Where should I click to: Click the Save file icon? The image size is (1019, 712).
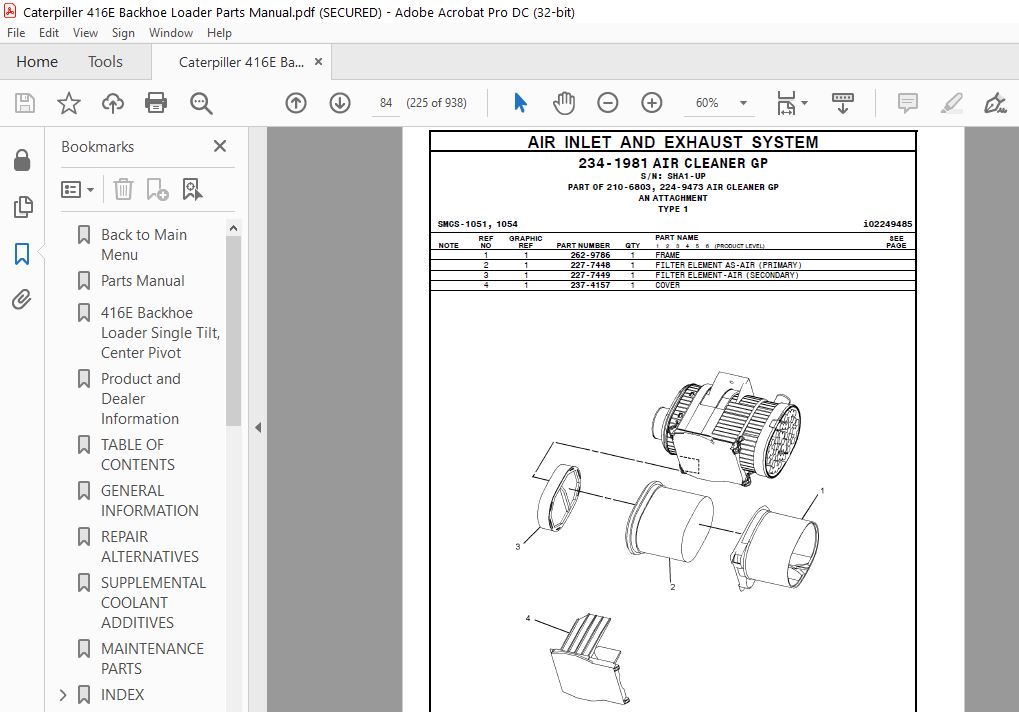pos(25,103)
